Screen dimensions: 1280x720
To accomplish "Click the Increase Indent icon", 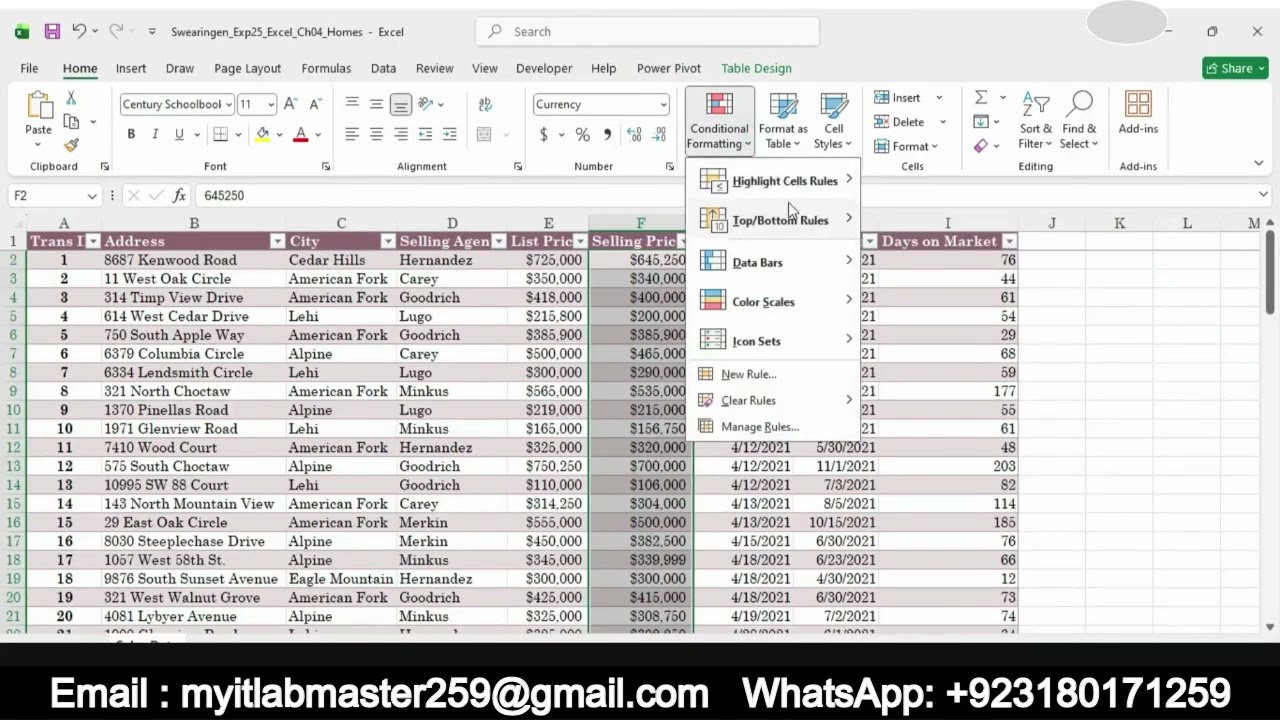I will (449, 134).
